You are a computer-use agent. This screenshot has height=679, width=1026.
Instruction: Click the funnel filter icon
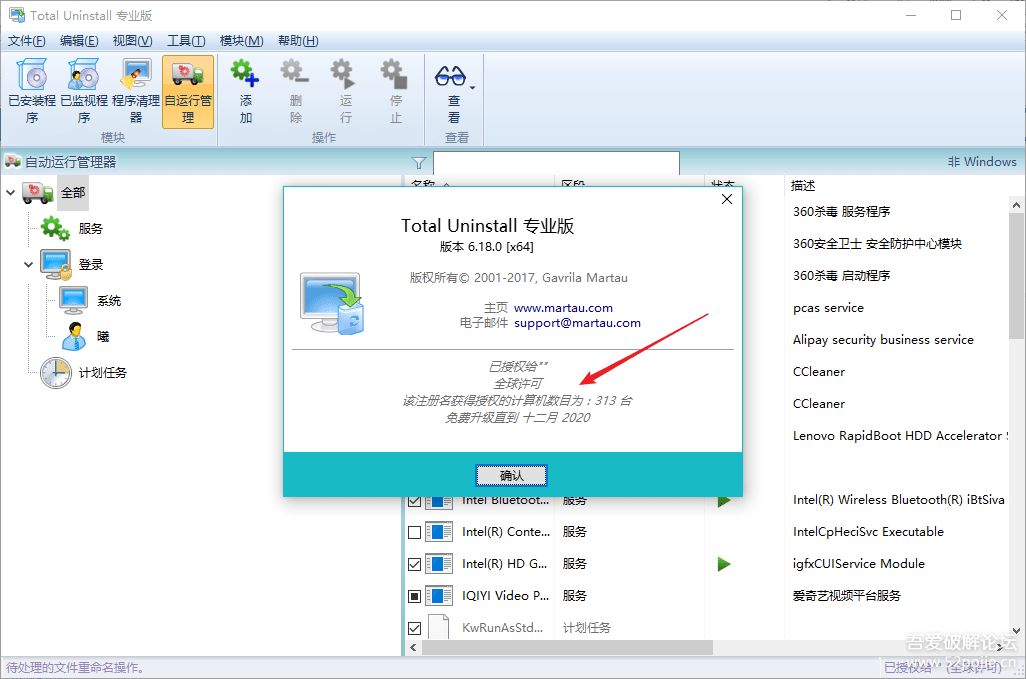coord(419,163)
